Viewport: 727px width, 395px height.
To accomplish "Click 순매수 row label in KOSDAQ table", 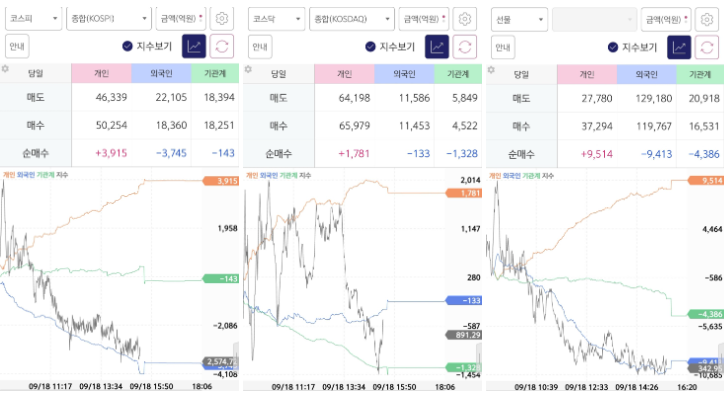I will [279, 153].
